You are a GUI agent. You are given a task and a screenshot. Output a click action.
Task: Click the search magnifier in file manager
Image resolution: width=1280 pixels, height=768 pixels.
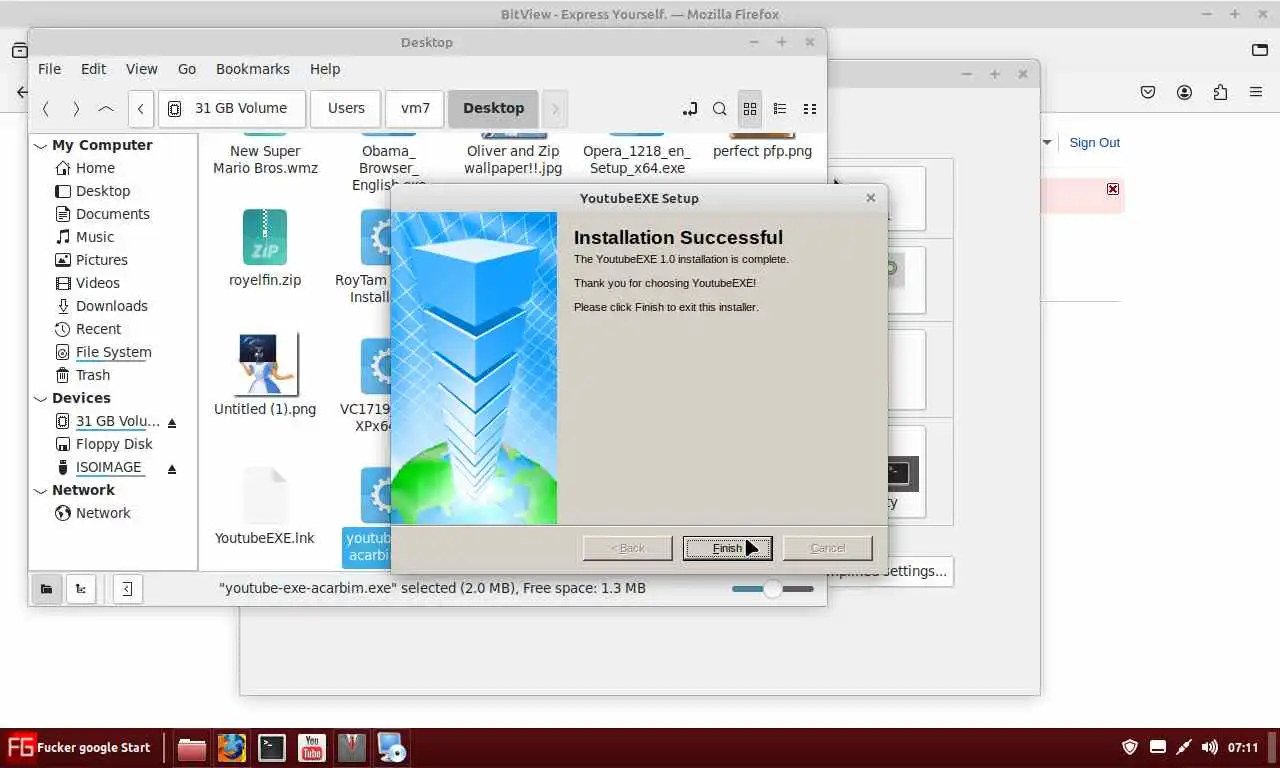point(720,109)
